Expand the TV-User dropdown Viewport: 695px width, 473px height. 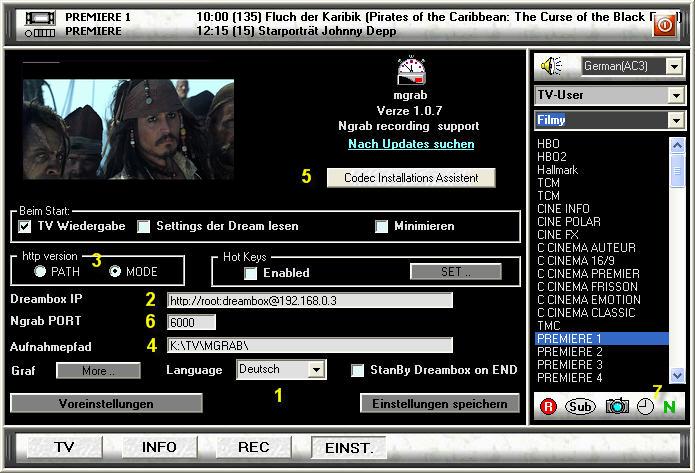tap(676, 95)
